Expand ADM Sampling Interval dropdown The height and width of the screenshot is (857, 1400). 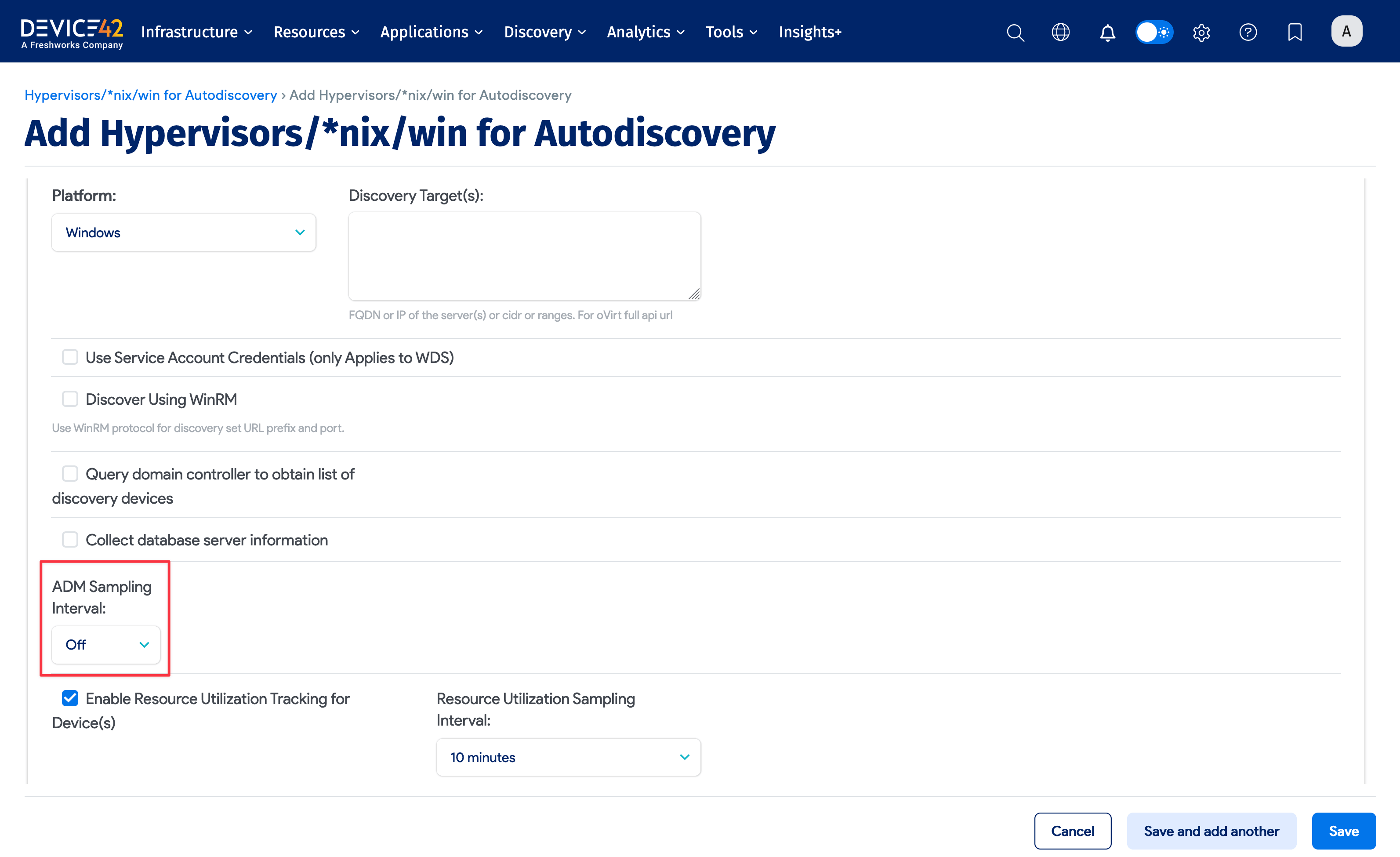click(x=106, y=644)
